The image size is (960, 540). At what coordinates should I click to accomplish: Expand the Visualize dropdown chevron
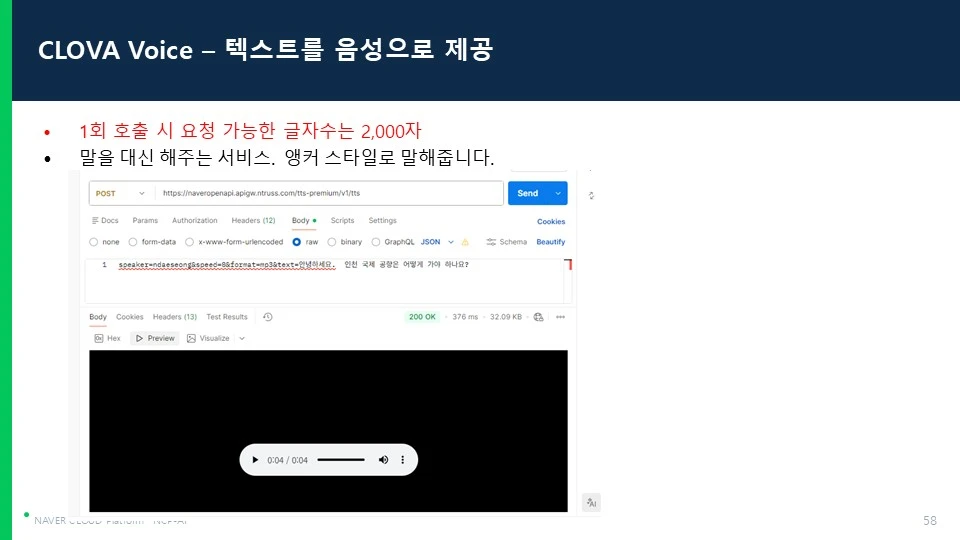click(242, 339)
